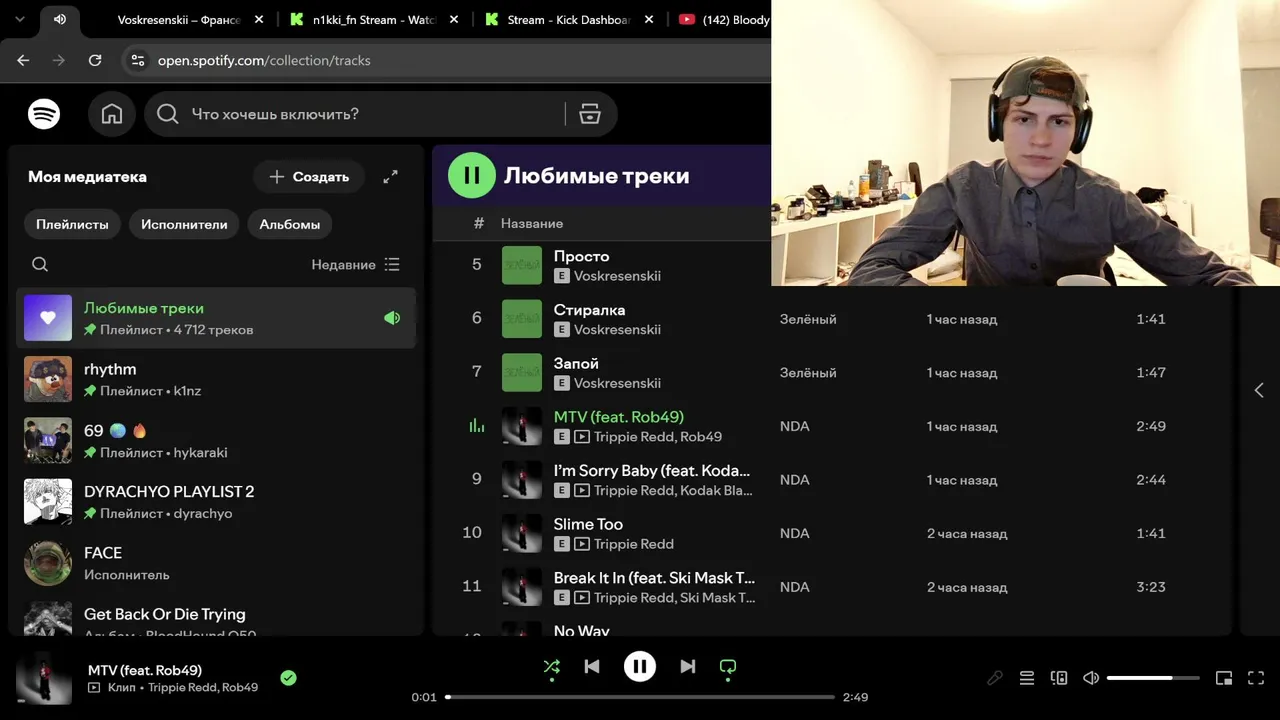Open the 69 playlist by hykaraki
This screenshot has height=720, width=1280.
[216, 440]
